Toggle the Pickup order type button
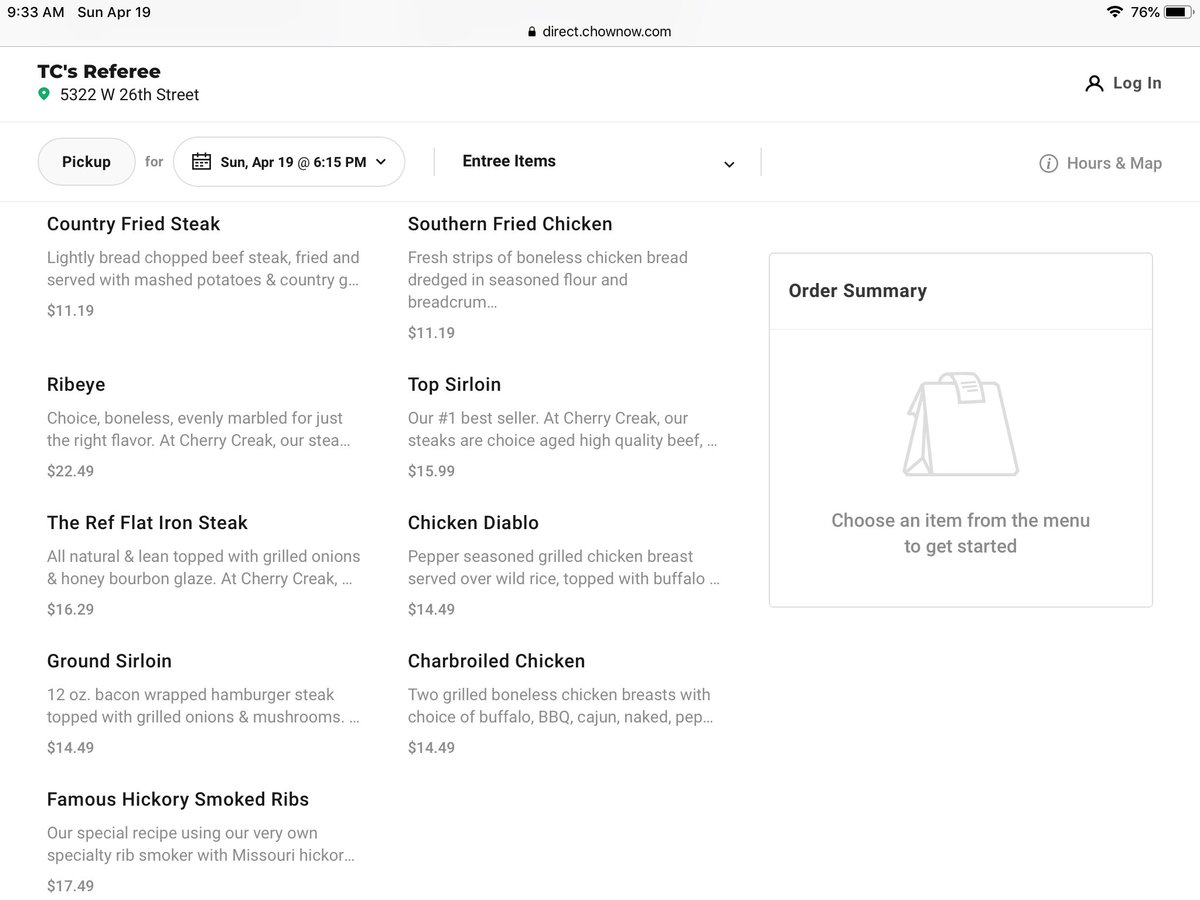Screen dimensions: 1200x900 [86, 161]
